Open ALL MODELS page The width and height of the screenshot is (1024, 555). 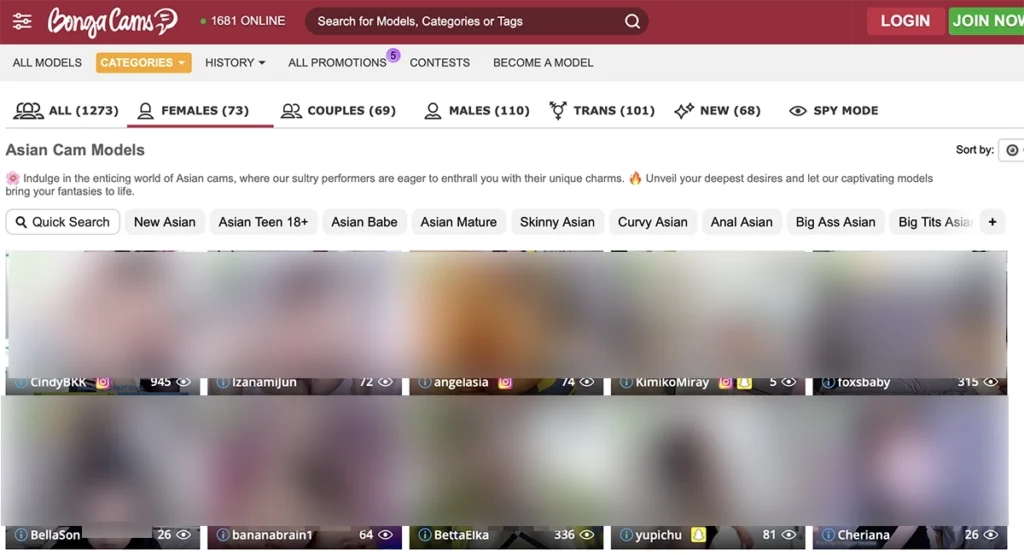[47, 63]
